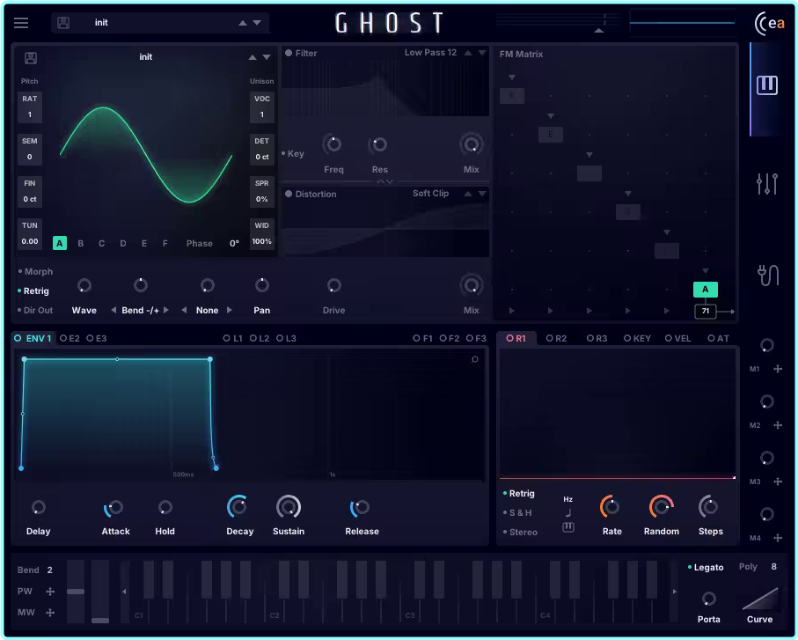Click the plus icon beside PW
Screen dimensions: 798x640
click(50, 591)
